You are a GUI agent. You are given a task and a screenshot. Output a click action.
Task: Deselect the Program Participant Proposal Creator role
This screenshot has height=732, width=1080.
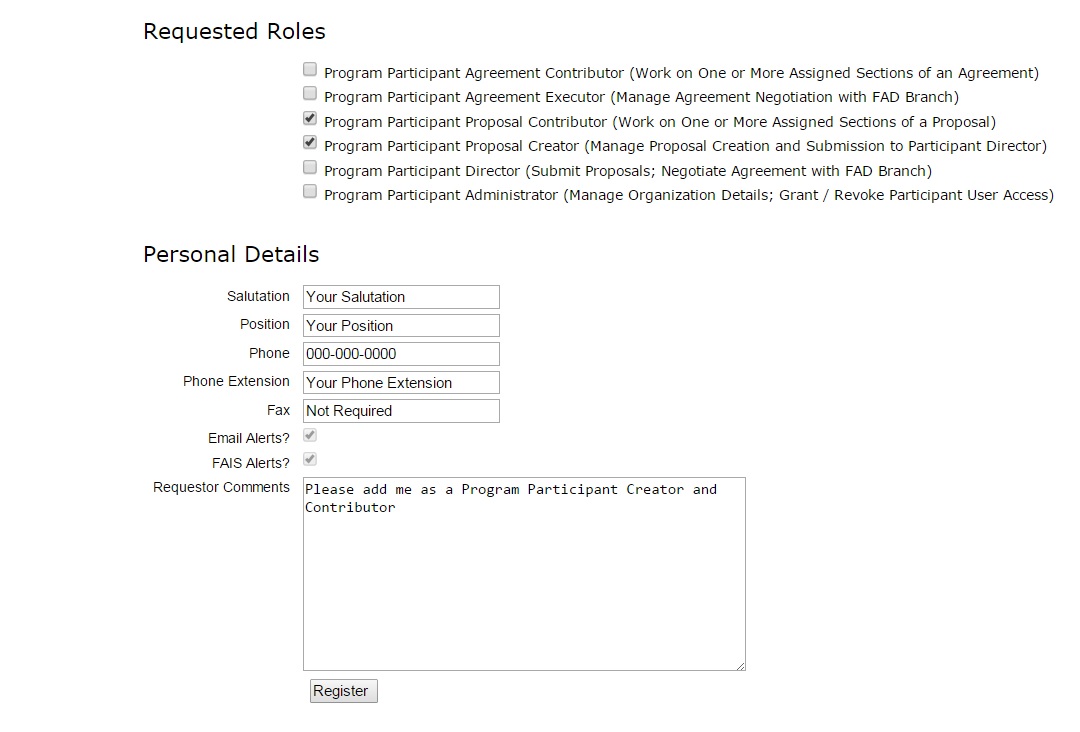310,143
